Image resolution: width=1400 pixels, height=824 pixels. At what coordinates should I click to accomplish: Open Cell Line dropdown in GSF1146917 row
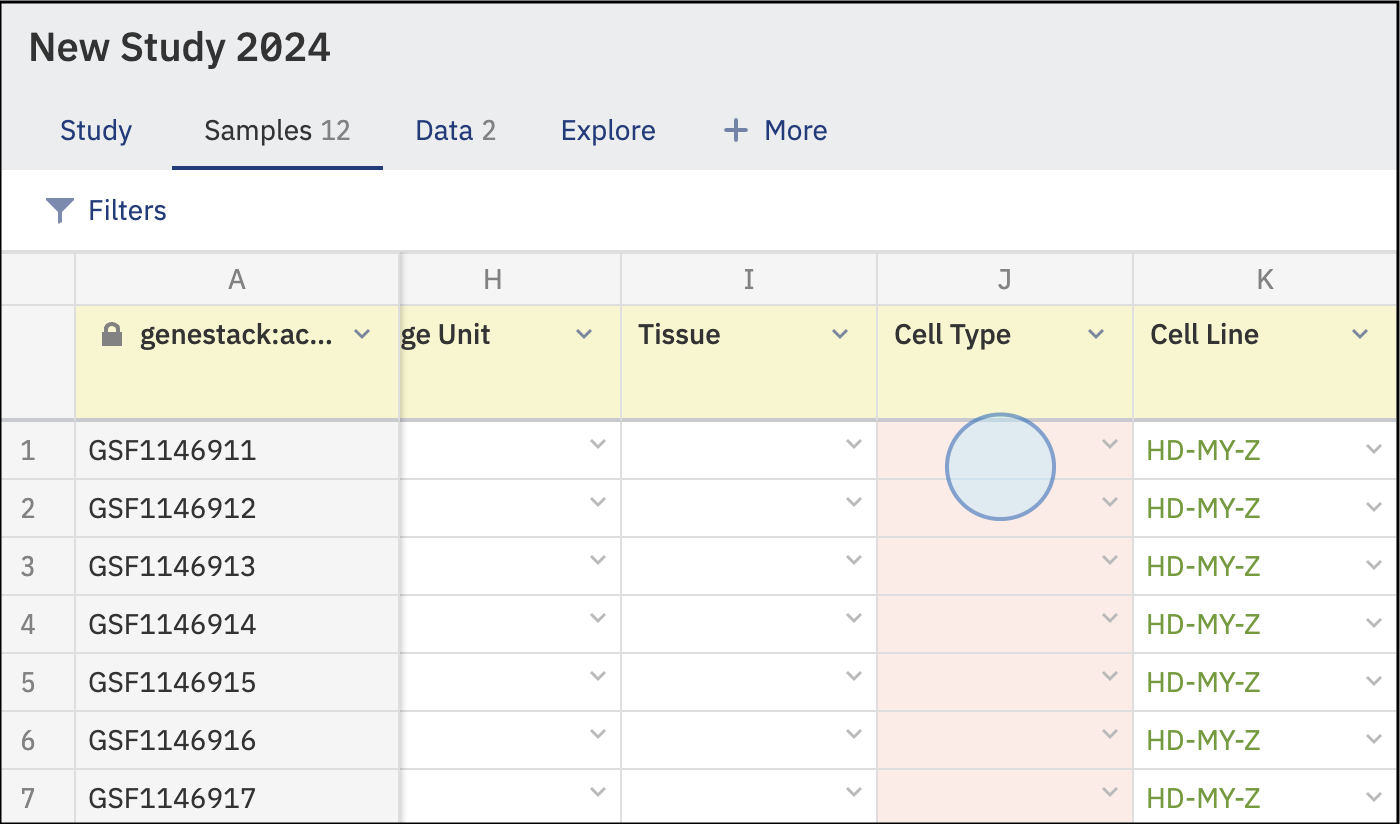tap(1374, 798)
